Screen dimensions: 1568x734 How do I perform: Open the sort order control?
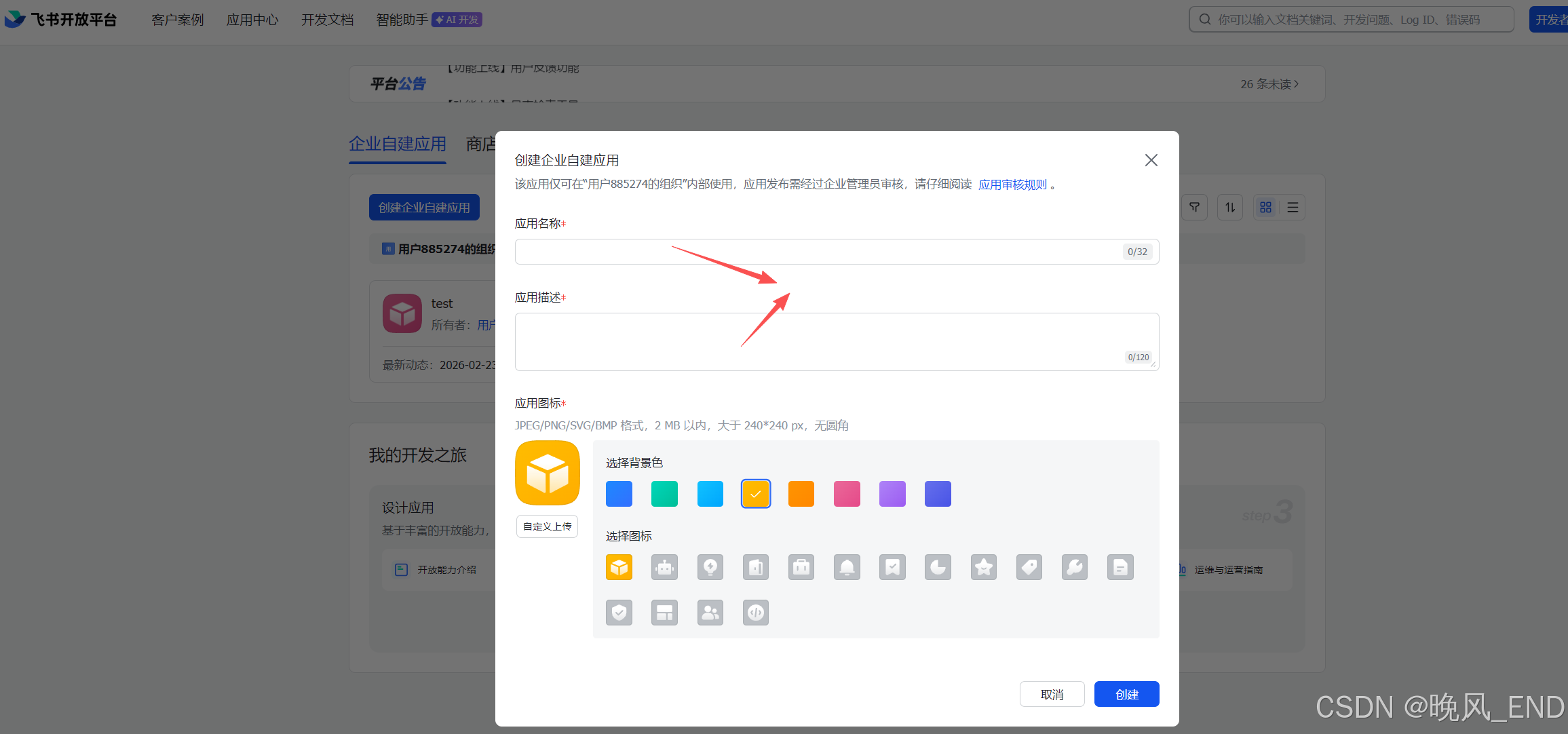tap(1229, 207)
